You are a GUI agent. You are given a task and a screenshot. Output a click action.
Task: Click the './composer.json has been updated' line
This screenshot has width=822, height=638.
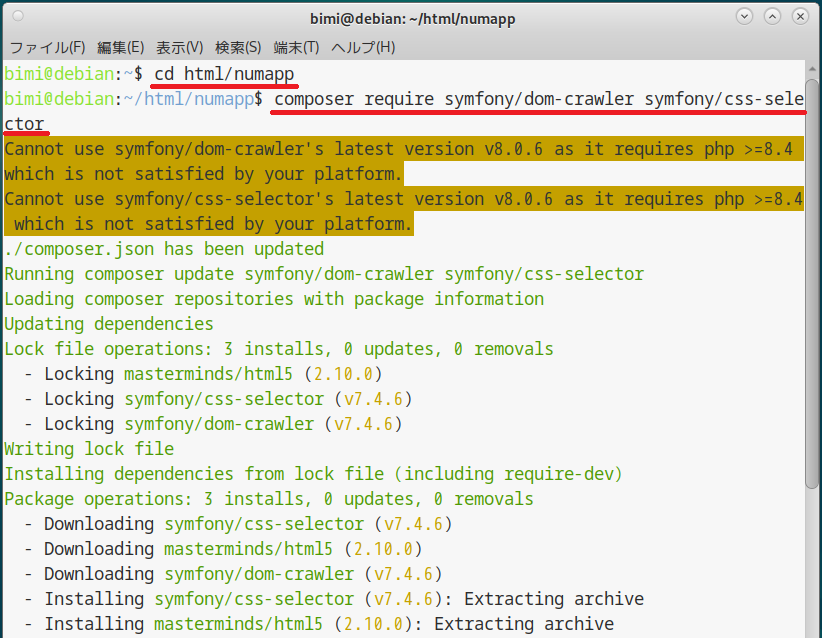(164, 249)
